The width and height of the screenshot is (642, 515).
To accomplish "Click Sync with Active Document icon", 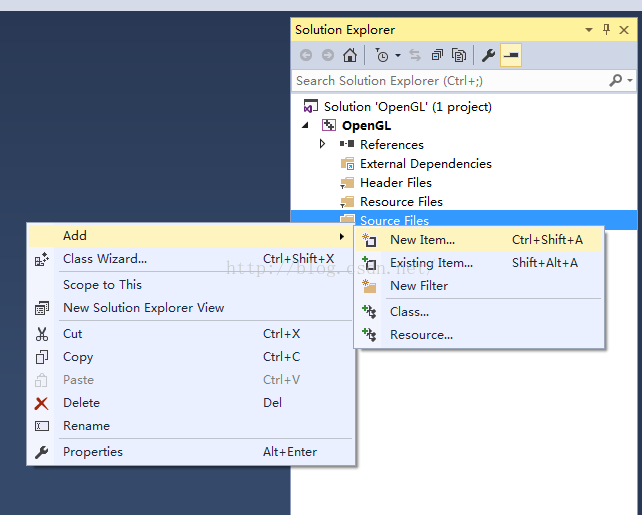I will pyautogui.click(x=415, y=55).
